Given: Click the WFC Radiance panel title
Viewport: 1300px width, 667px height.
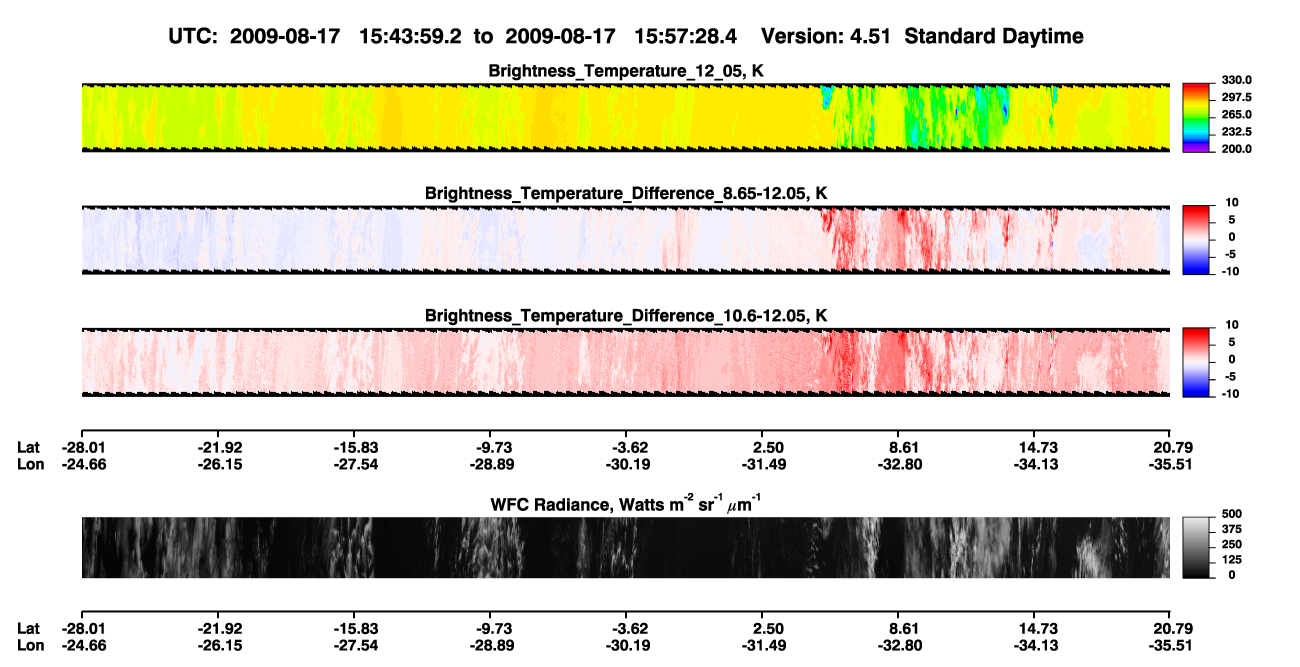Looking at the screenshot, I should tap(626, 505).
